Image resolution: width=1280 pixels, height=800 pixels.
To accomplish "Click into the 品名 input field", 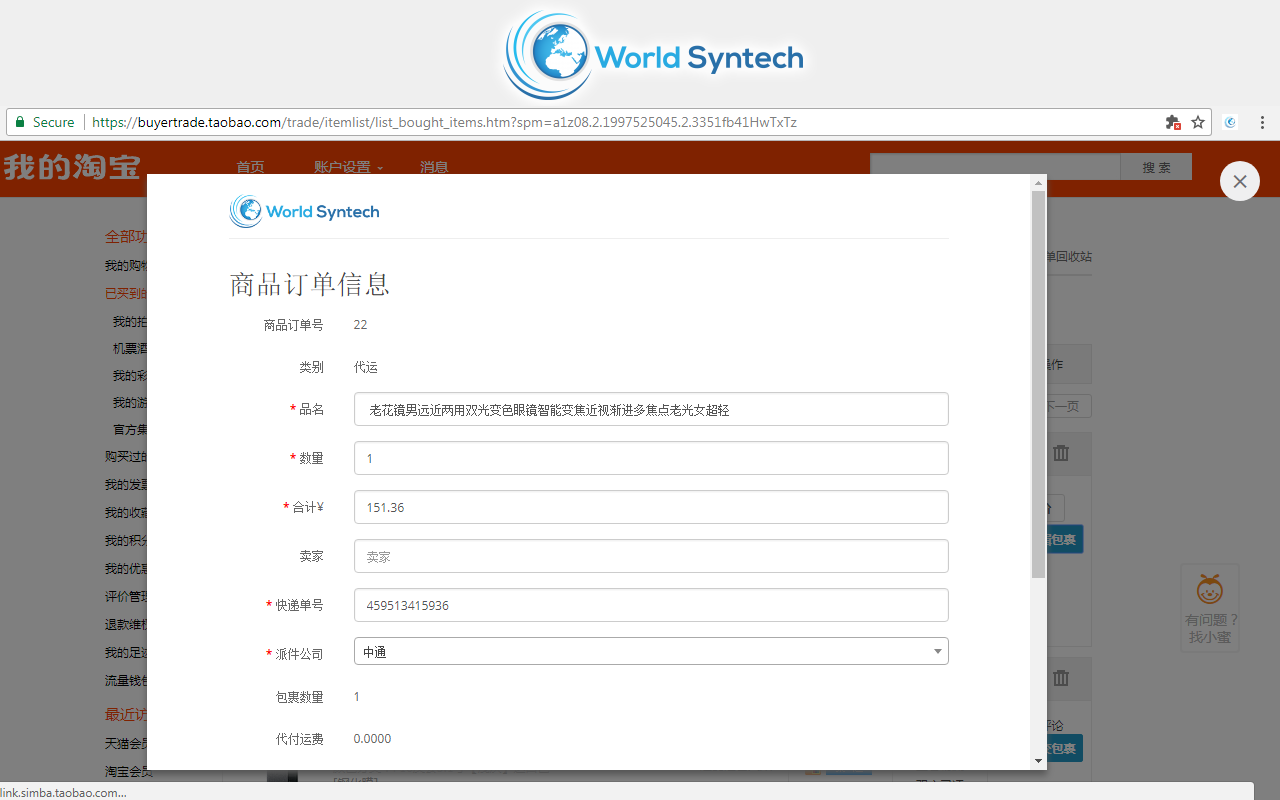I will [x=651, y=409].
